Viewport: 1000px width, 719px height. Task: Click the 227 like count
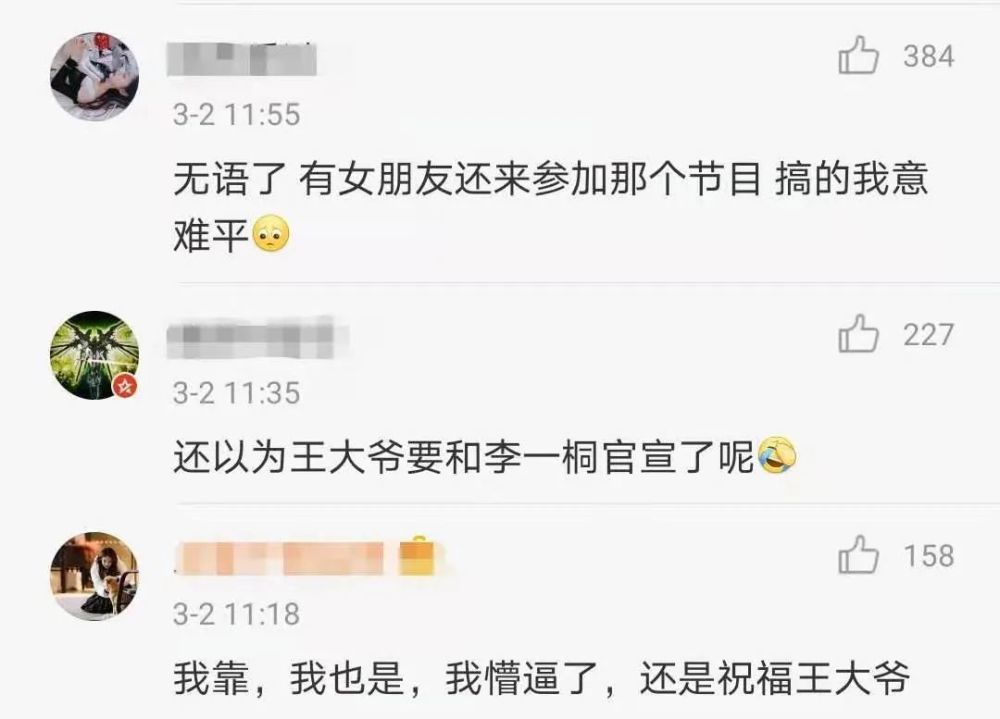[x=929, y=335]
